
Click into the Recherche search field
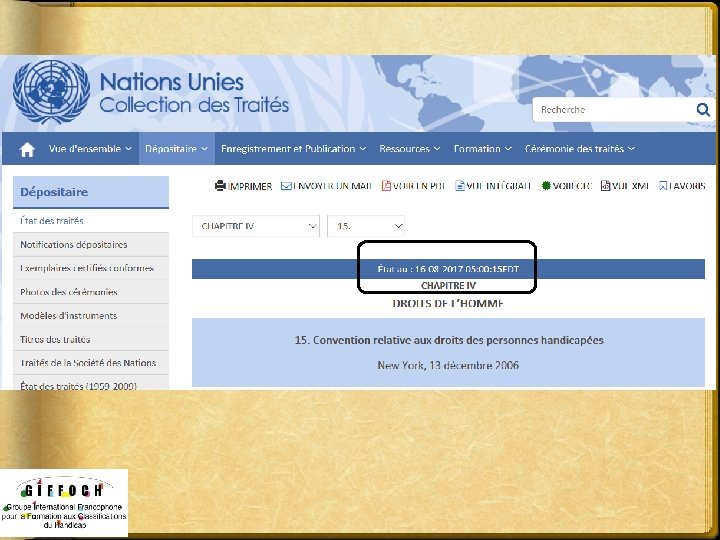coord(613,110)
